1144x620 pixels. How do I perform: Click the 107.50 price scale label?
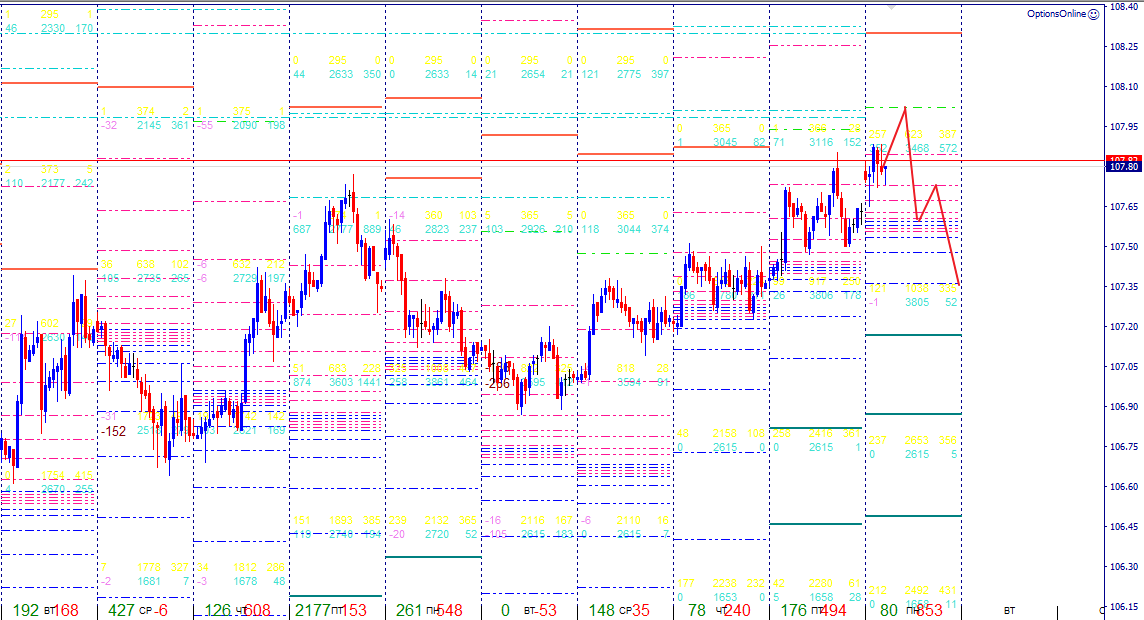point(1124,247)
